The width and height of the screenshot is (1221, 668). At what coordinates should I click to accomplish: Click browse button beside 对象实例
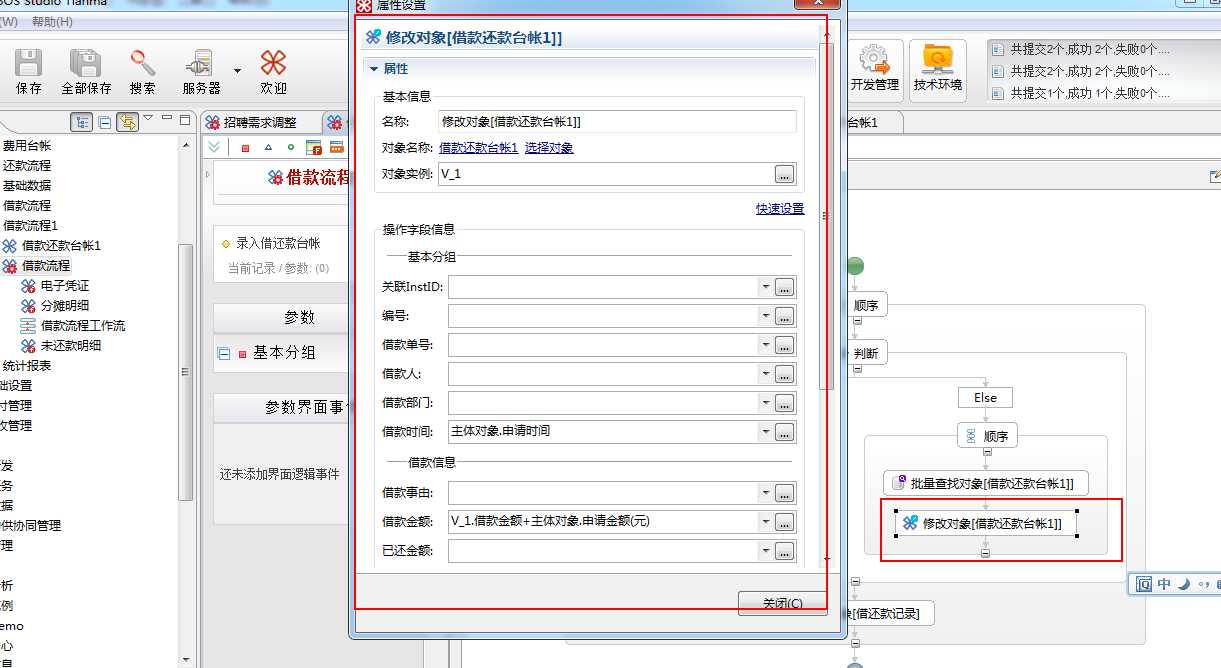pos(785,174)
